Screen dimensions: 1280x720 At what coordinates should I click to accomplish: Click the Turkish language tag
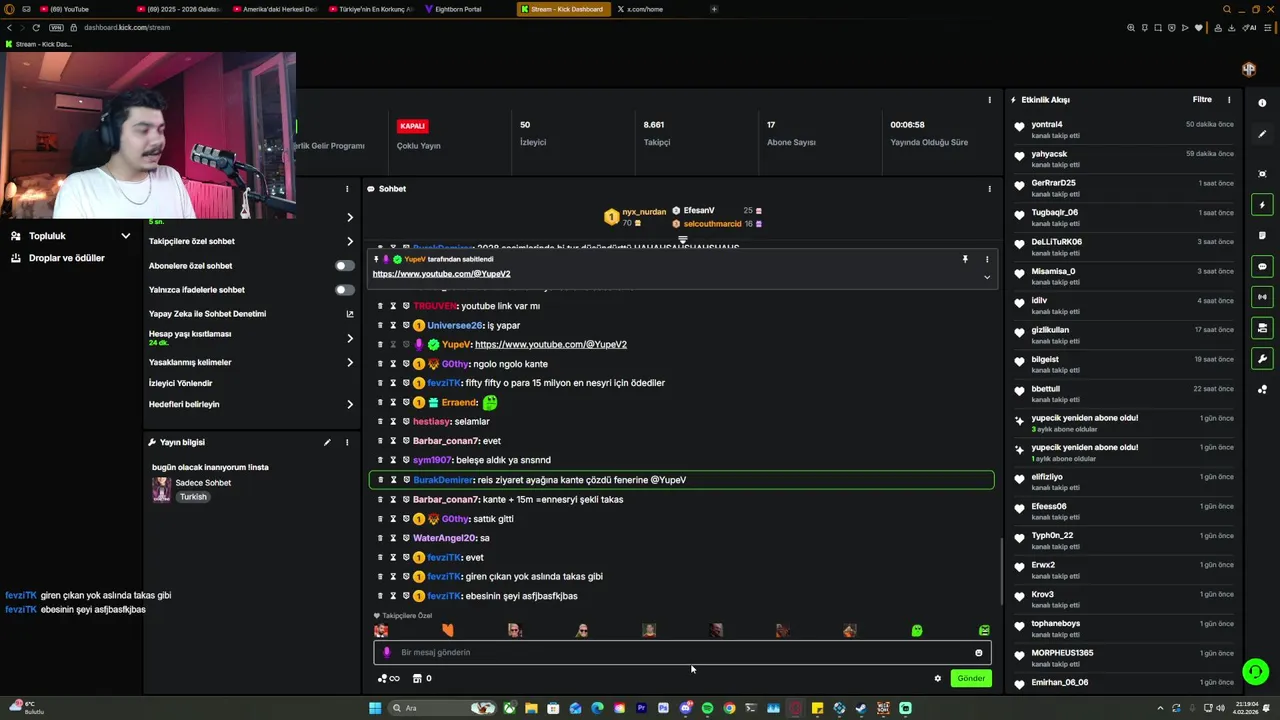click(x=193, y=497)
